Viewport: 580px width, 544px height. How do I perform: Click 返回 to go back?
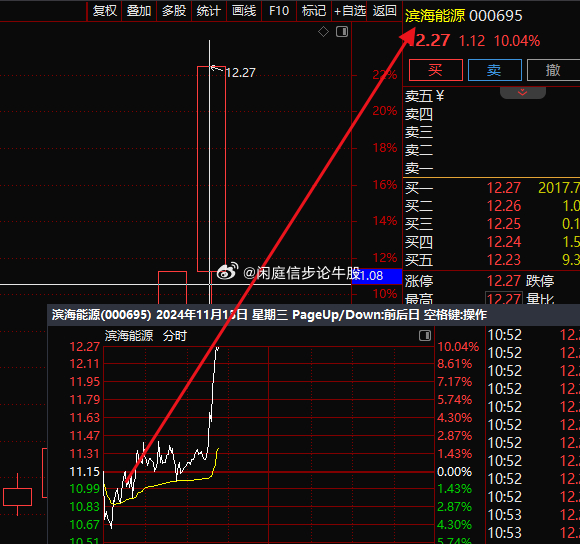pyautogui.click(x=384, y=11)
